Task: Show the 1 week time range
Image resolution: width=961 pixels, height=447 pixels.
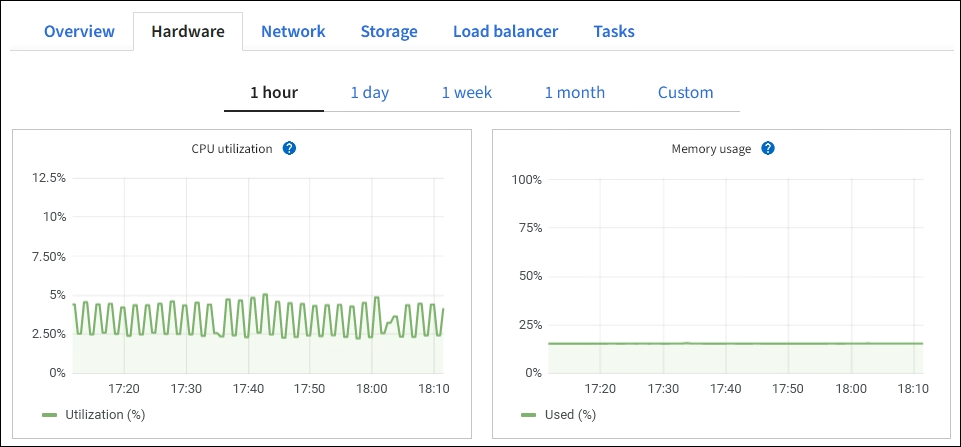Action: (467, 92)
